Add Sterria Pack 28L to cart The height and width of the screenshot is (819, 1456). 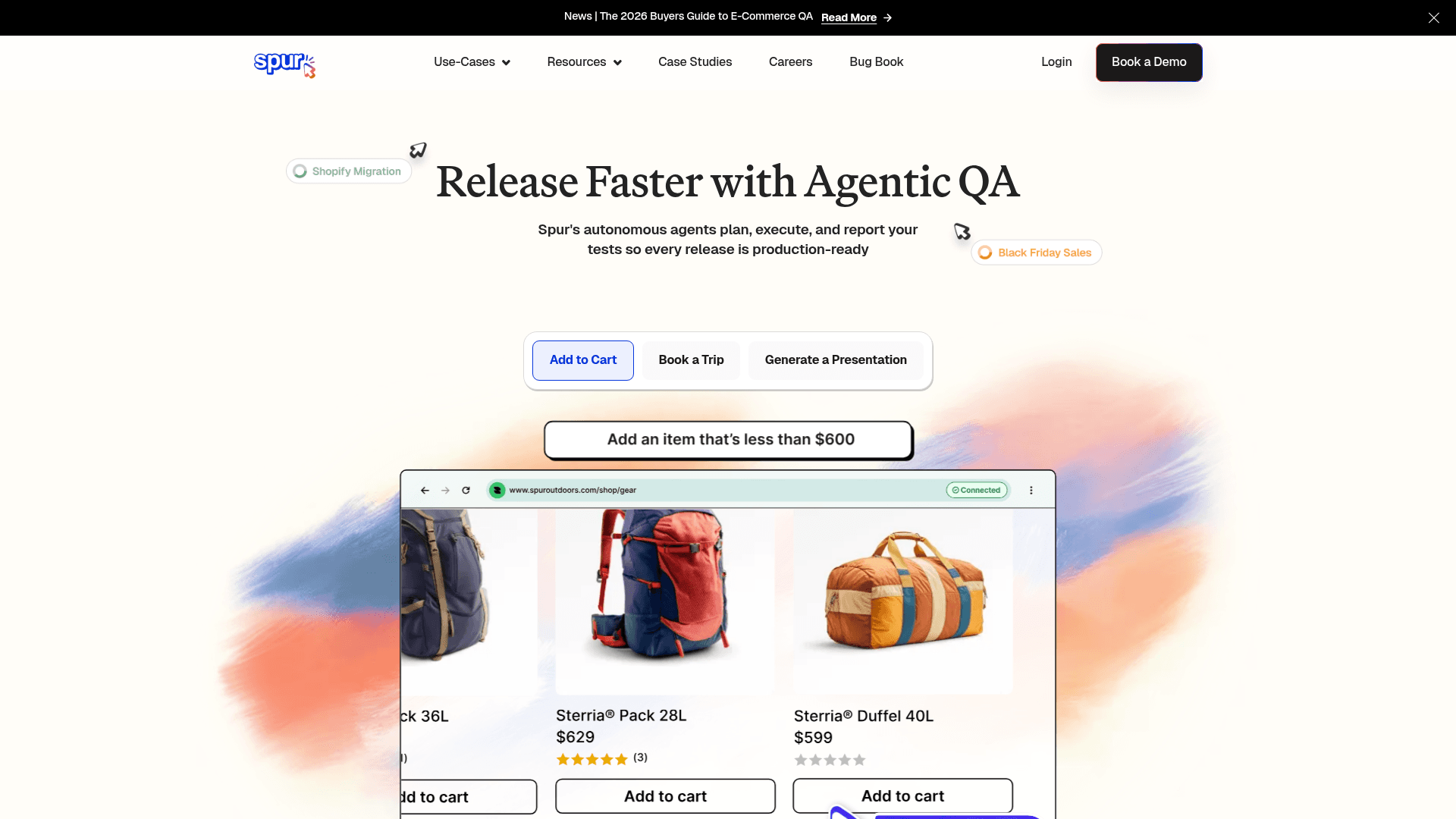point(665,796)
